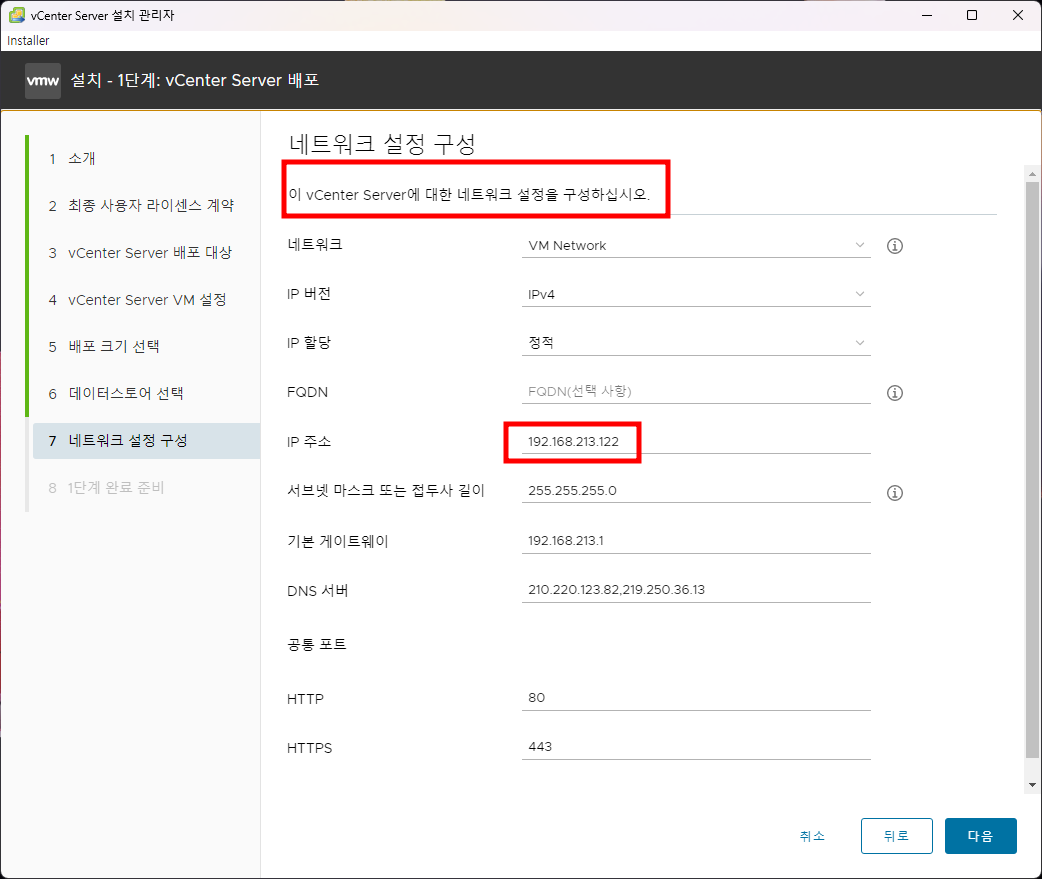Viewport: 1042px width, 879px height.
Task: Click the scrollbar up arrow
Action: click(1032, 174)
